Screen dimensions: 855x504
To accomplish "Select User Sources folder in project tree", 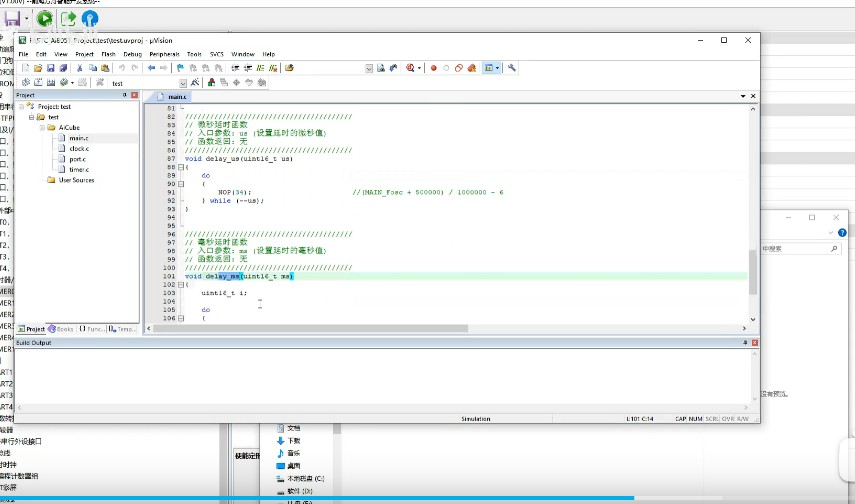I will [76, 180].
